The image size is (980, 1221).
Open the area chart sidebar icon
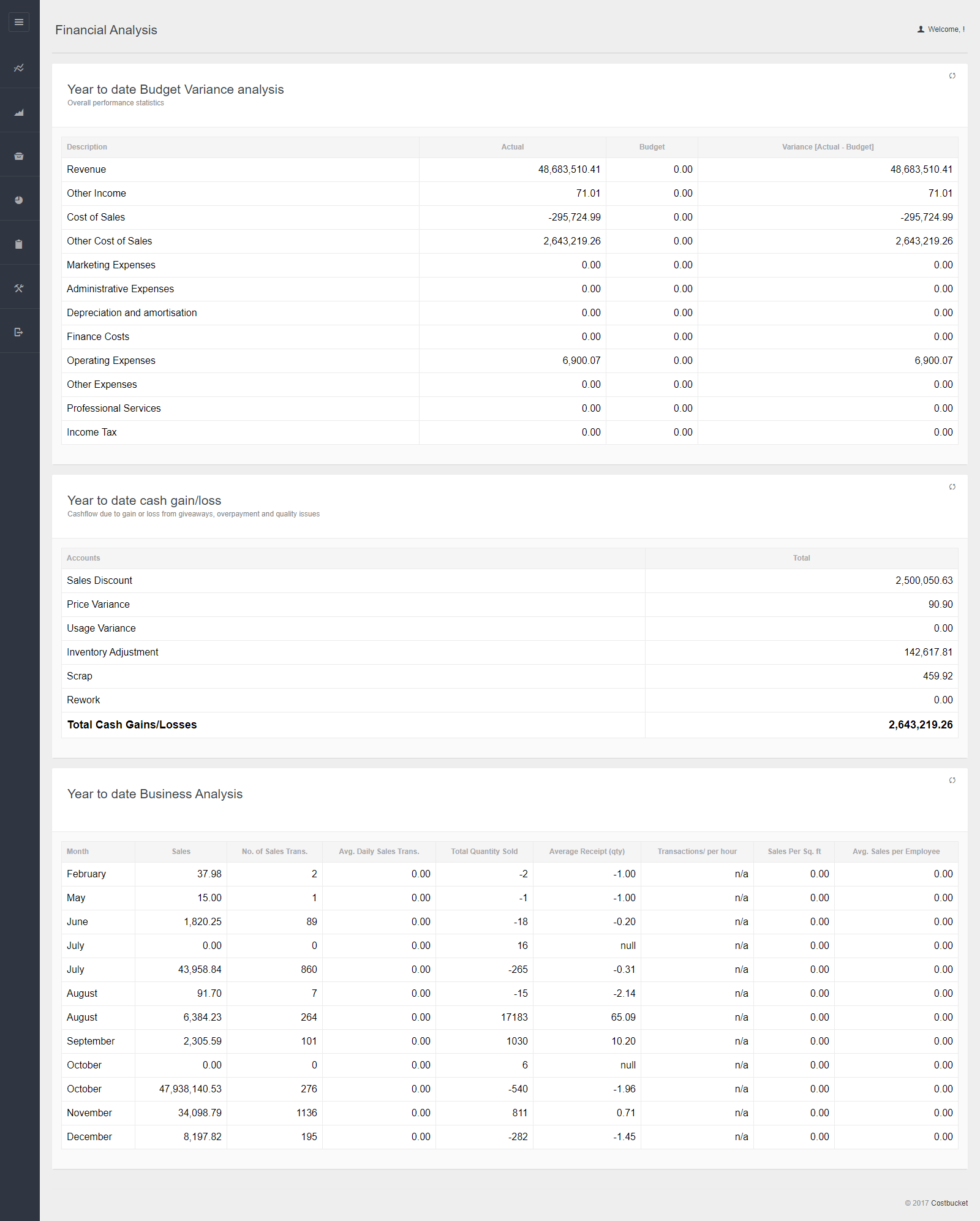19,112
